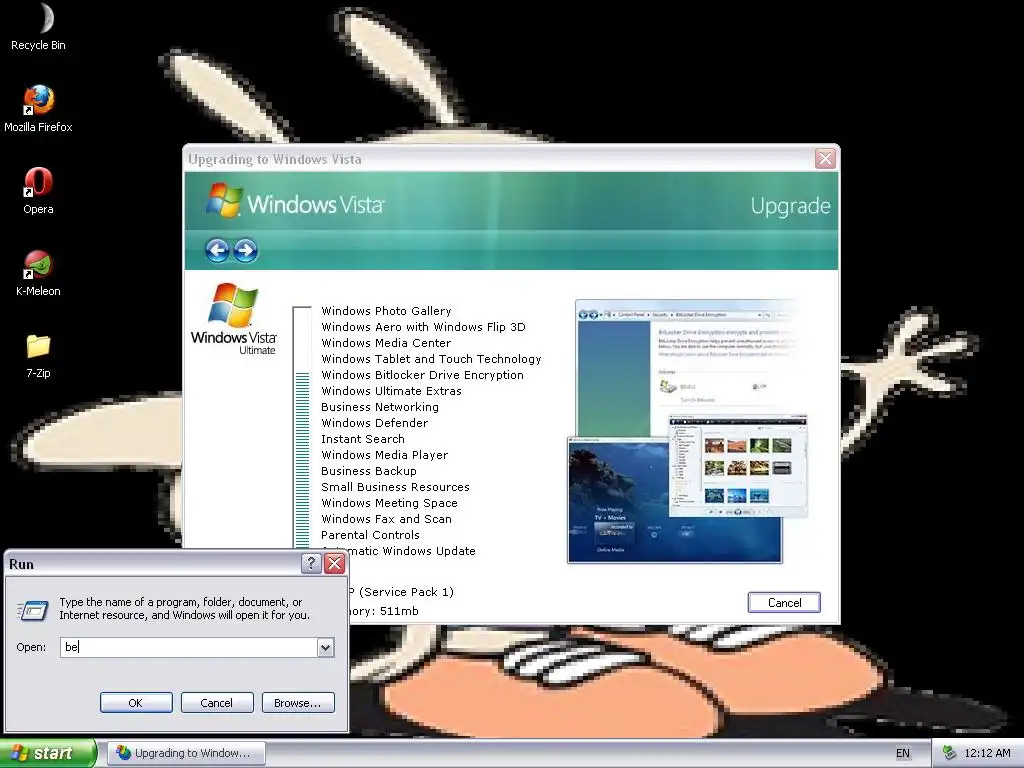
Task: Click the forward arrow in Vista upgrade window
Action: (x=246, y=250)
